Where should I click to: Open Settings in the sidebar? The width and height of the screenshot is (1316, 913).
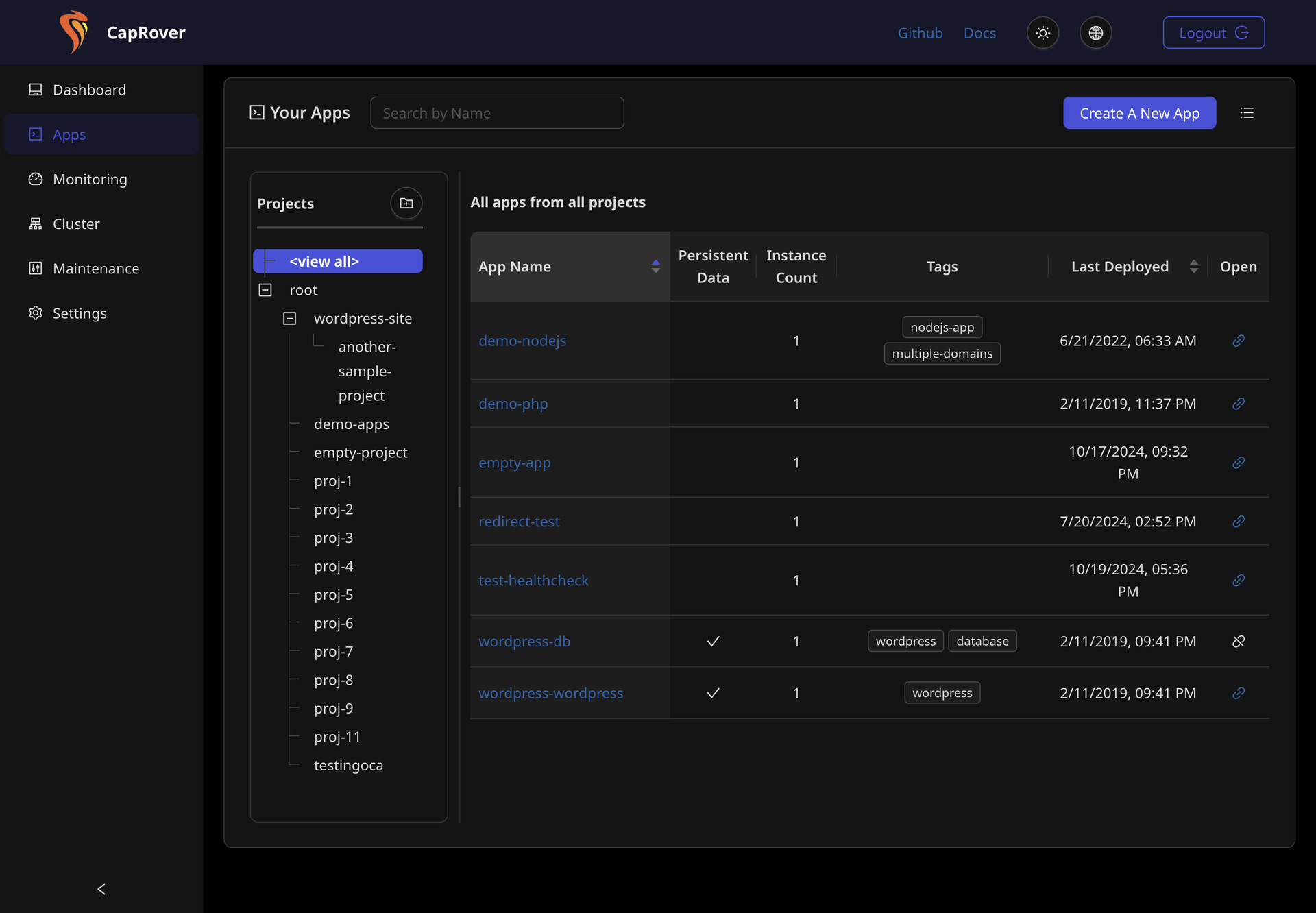pyautogui.click(x=101, y=313)
